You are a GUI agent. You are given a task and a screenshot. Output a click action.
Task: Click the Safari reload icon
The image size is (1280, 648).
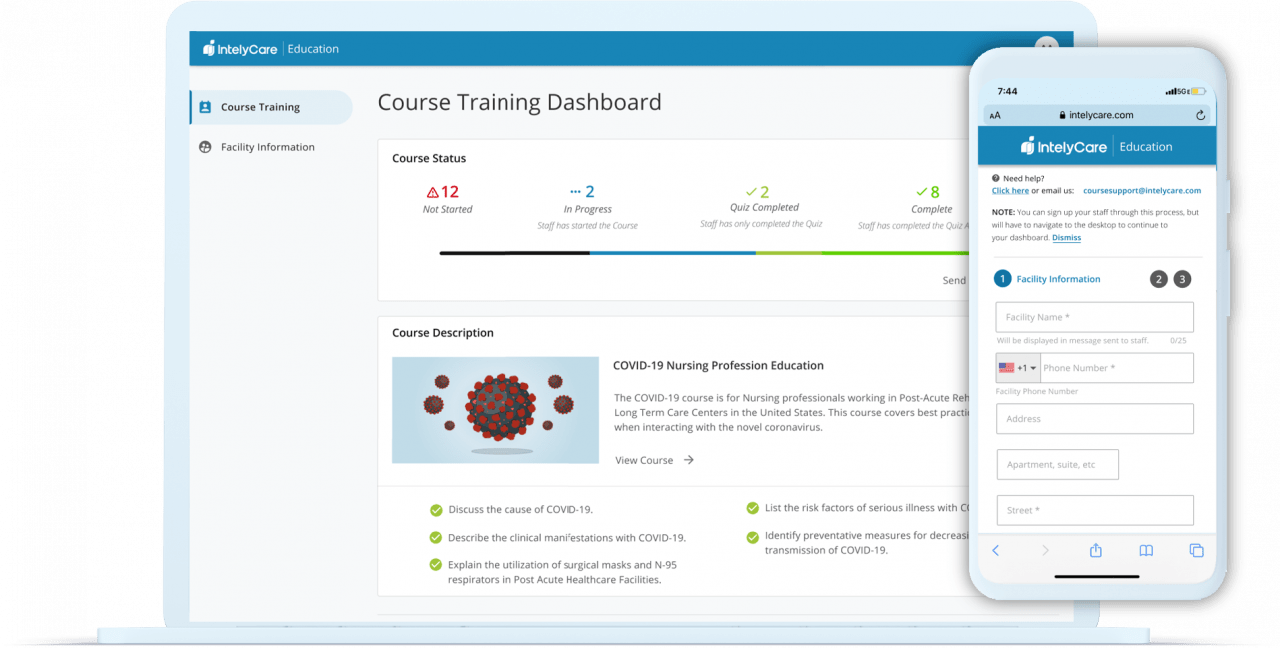[x=1200, y=116]
